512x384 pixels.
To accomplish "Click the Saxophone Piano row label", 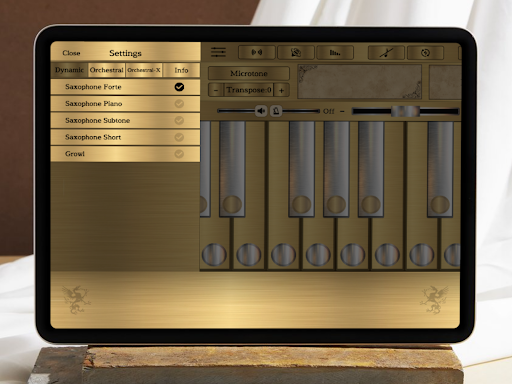I will 94,104.
